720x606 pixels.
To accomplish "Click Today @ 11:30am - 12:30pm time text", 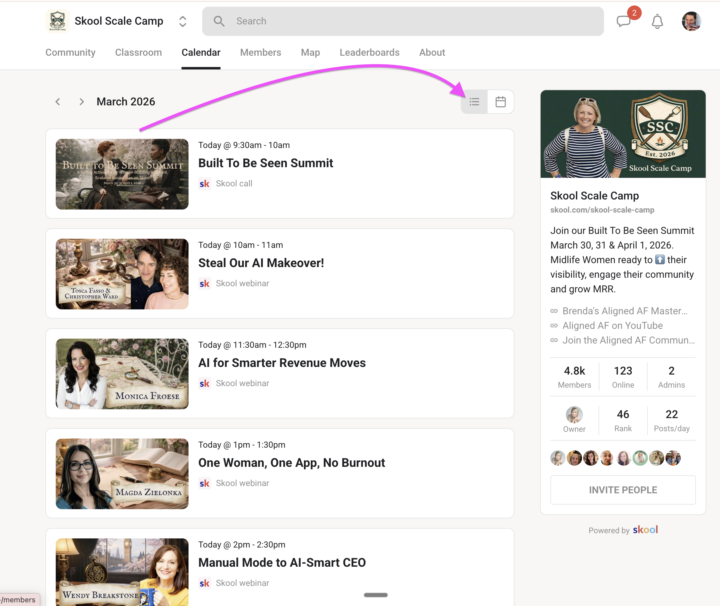I will click(x=252, y=345).
